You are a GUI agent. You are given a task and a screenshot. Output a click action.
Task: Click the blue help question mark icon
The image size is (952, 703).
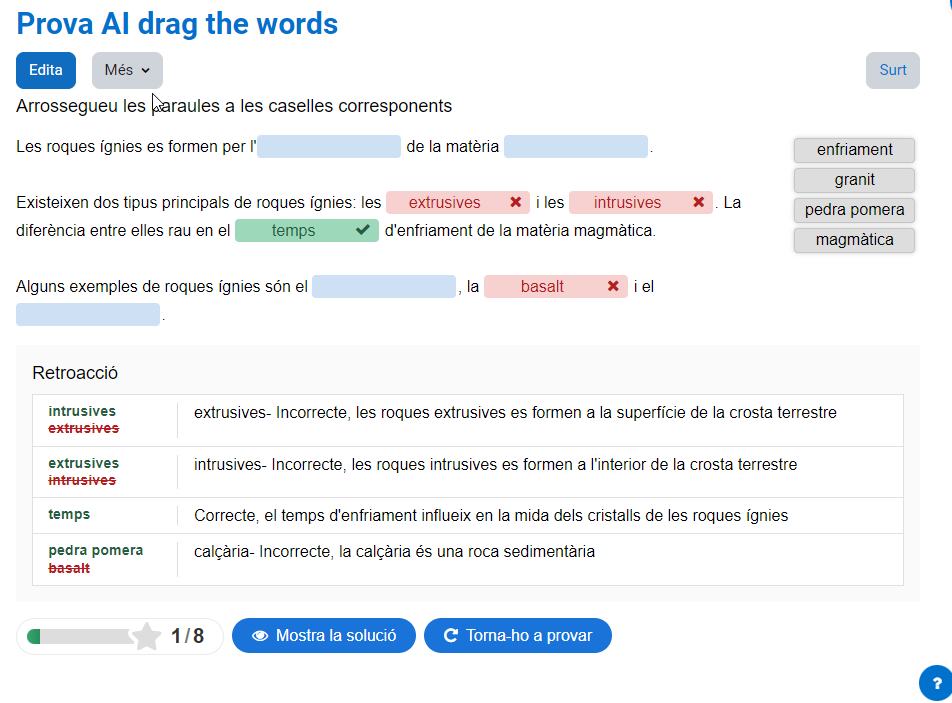click(935, 682)
